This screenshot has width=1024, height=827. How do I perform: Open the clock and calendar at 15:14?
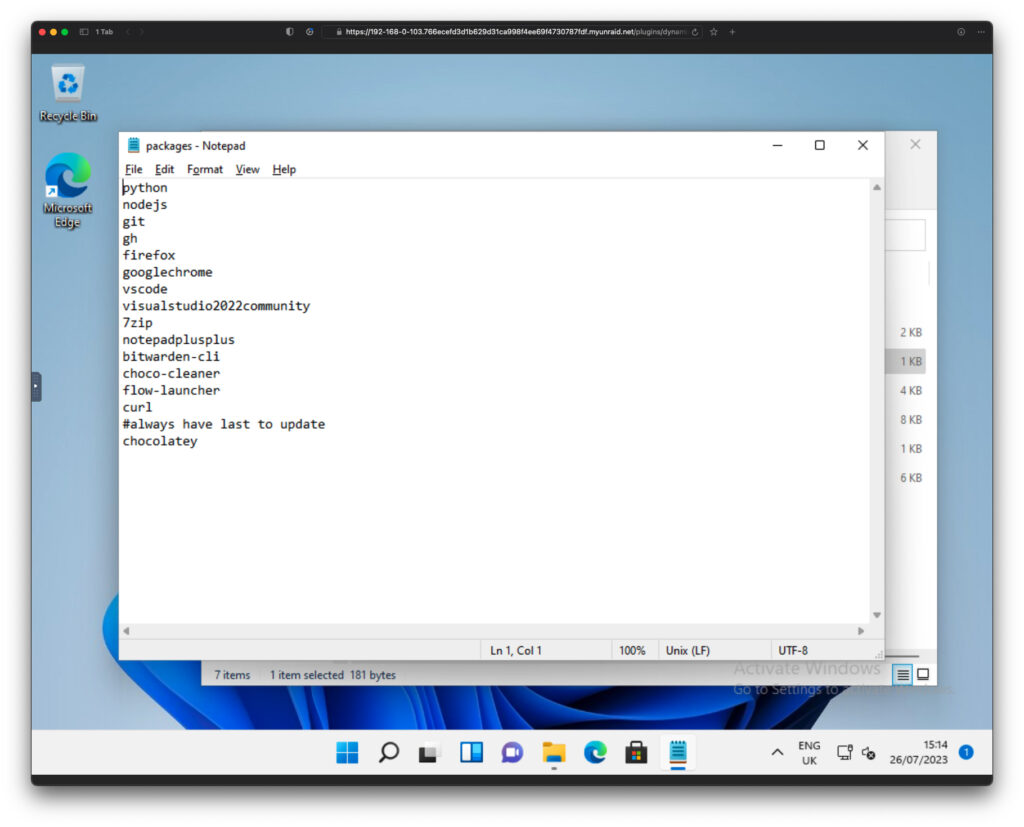tap(919, 753)
